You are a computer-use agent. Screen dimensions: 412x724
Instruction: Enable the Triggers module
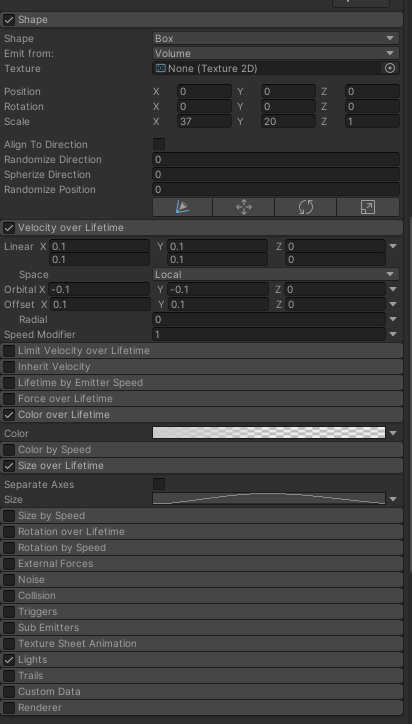coord(9,612)
